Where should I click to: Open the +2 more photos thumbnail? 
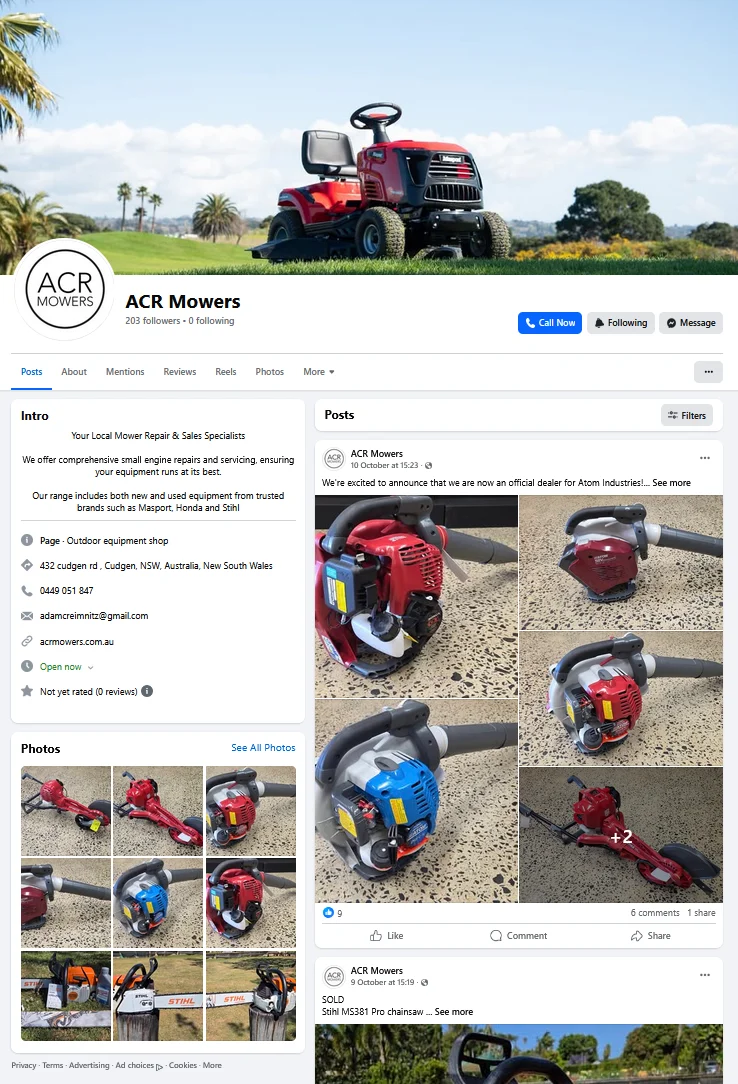(621, 835)
